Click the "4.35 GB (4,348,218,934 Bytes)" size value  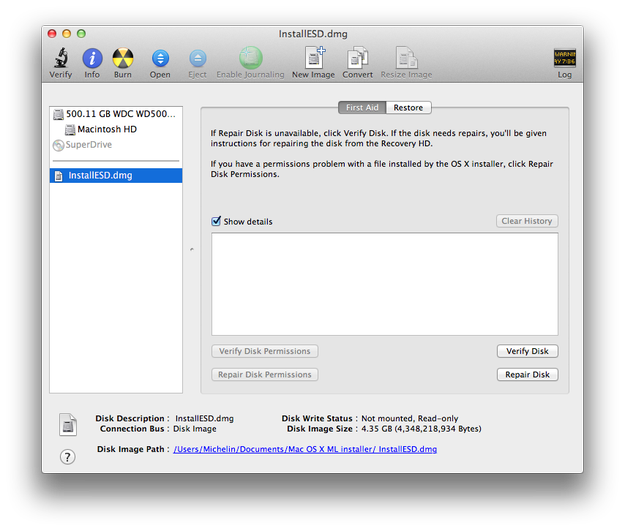click(x=421, y=429)
